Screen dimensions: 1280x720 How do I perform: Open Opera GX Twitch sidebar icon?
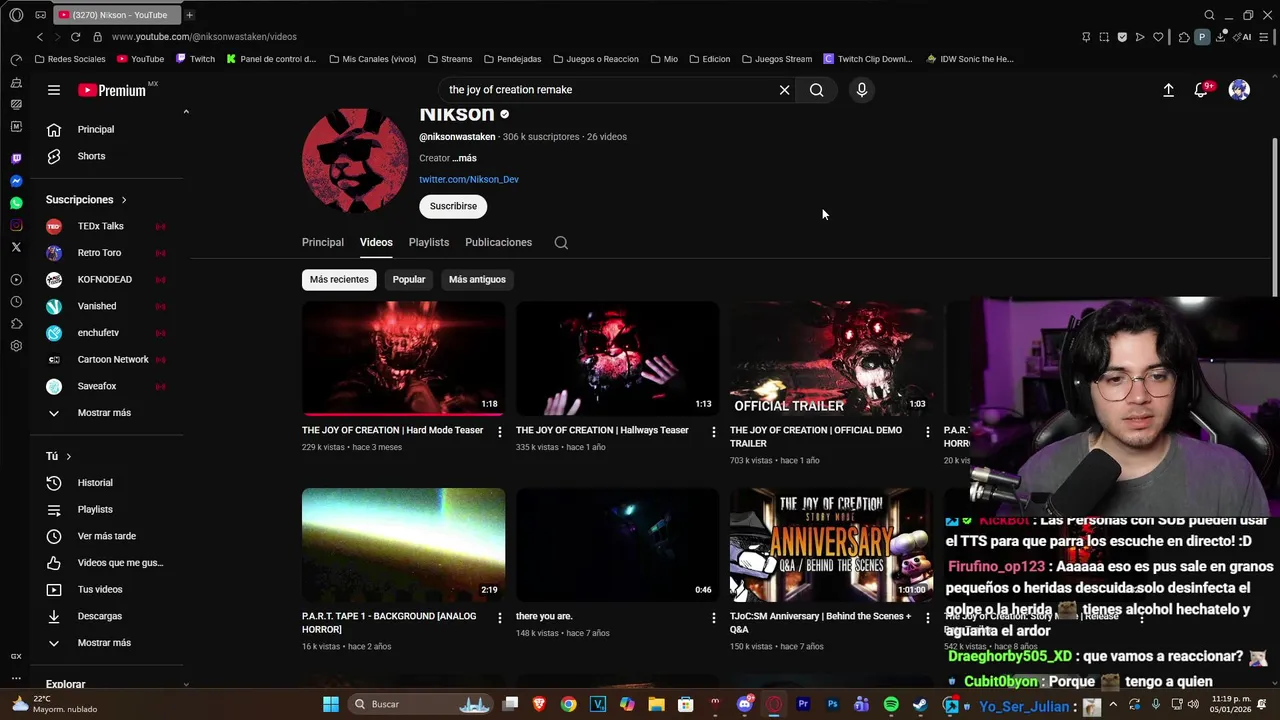(x=16, y=159)
